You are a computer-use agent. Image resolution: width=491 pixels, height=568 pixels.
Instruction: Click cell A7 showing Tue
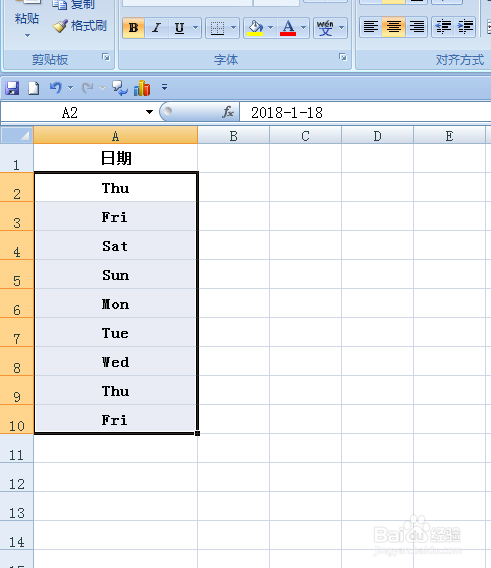116,333
